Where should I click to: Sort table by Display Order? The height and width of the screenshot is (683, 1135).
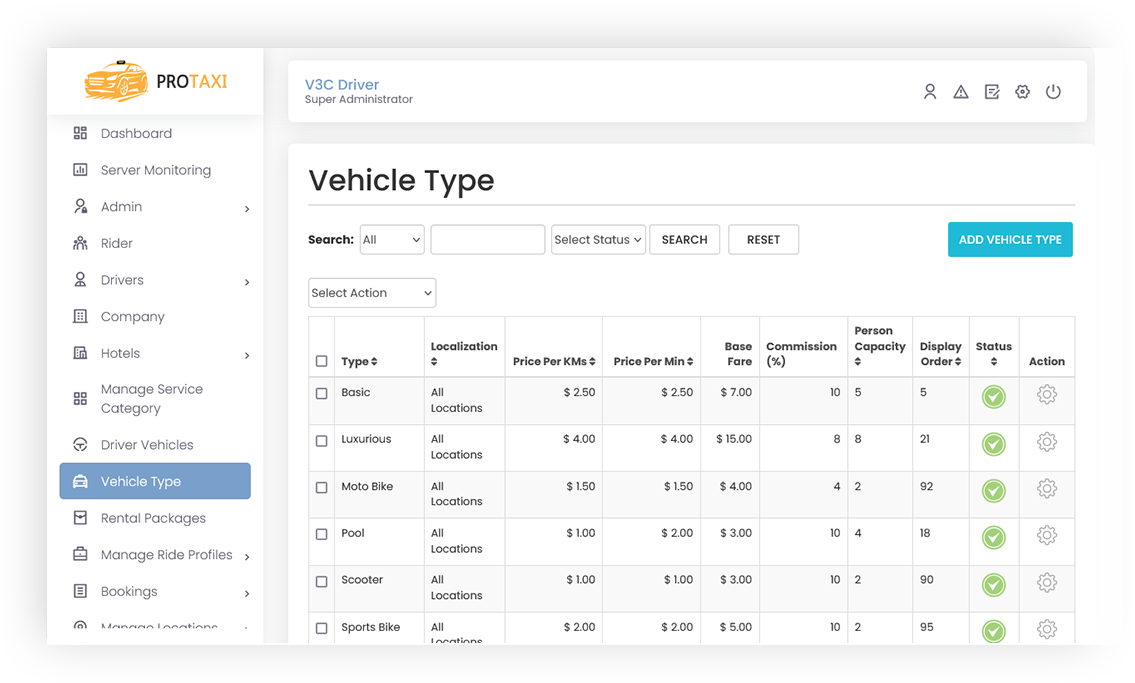[940, 354]
